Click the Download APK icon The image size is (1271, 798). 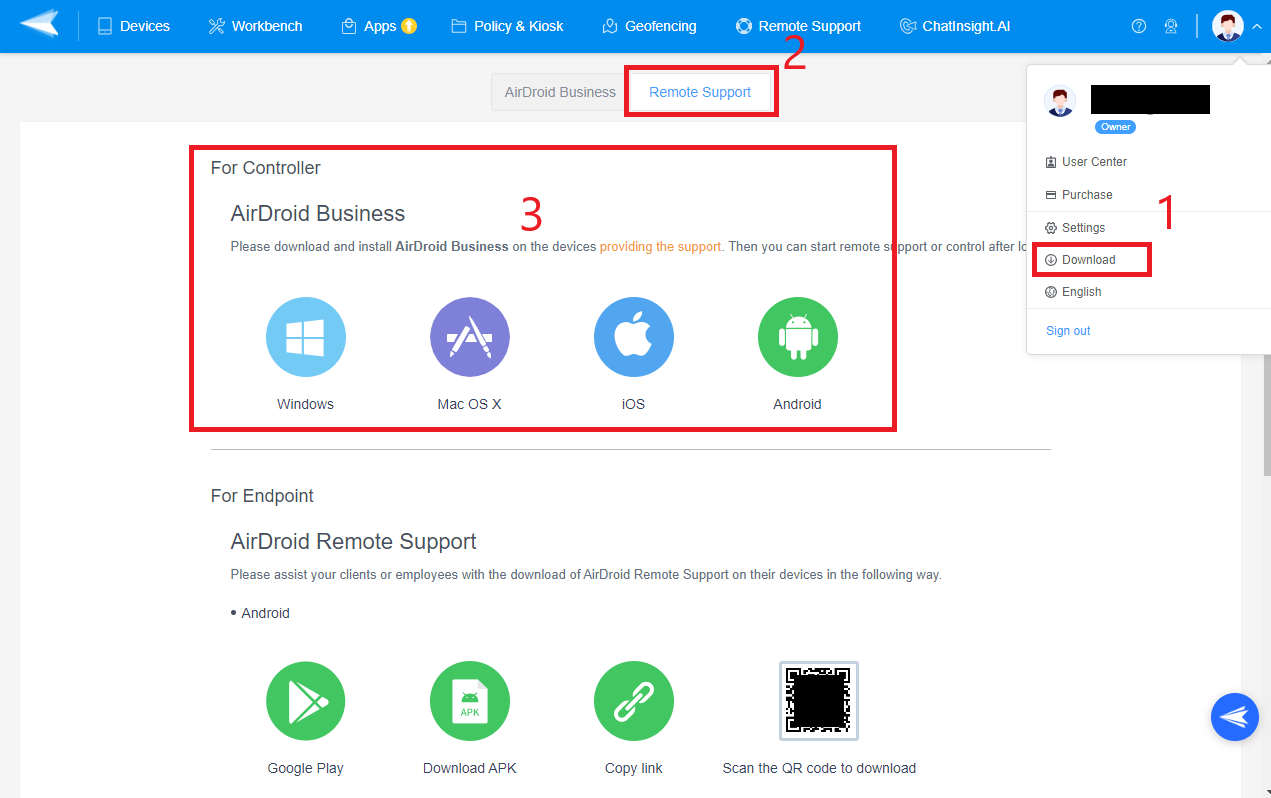click(x=470, y=701)
